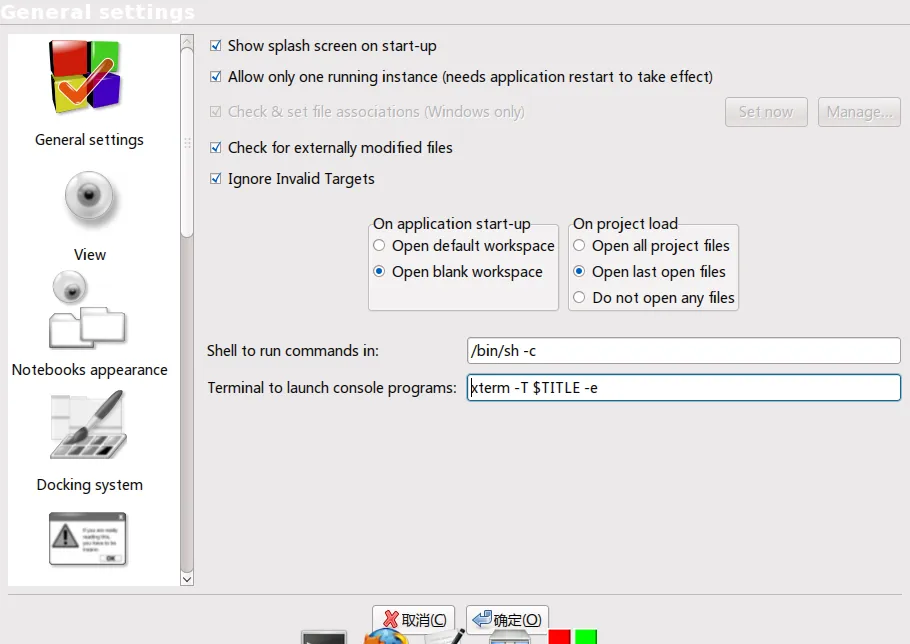Uncheck Allow only one running instance
Screen dimensions: 910x644
215,77
